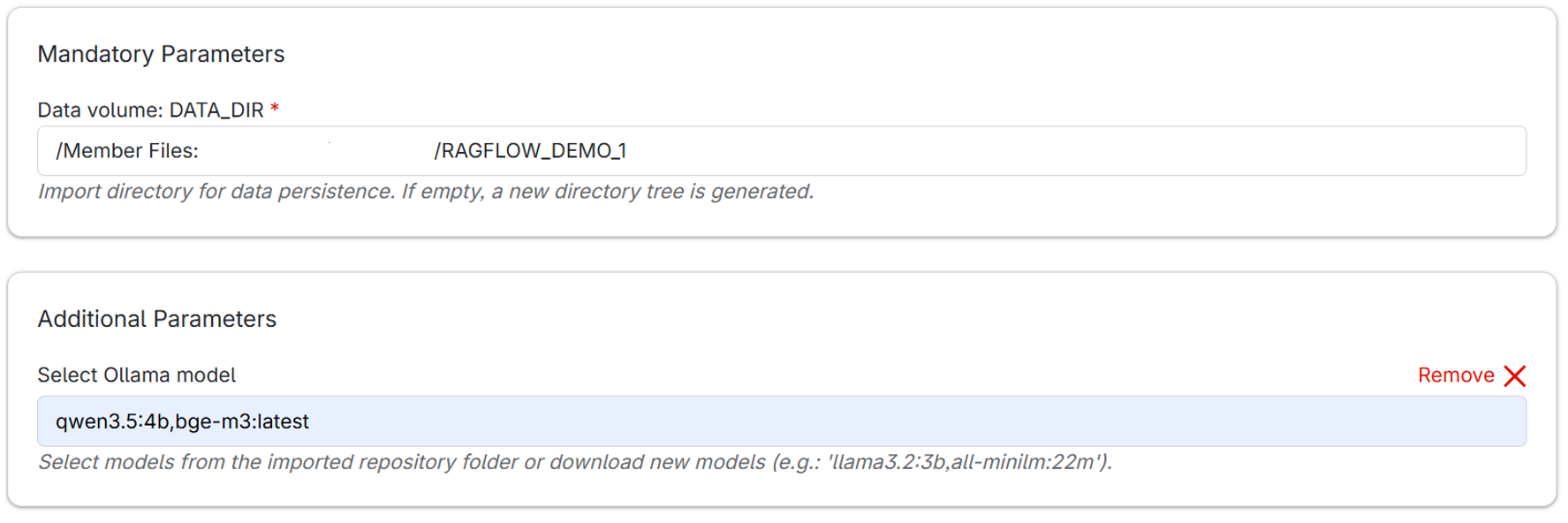The width and height of the screenshot is (1568, 523).
Task: Click the Mandatory Parameters heading
Action: (161, 54)
